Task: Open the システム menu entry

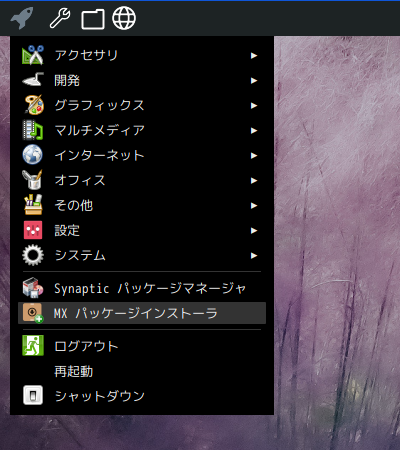Action: 142,255
